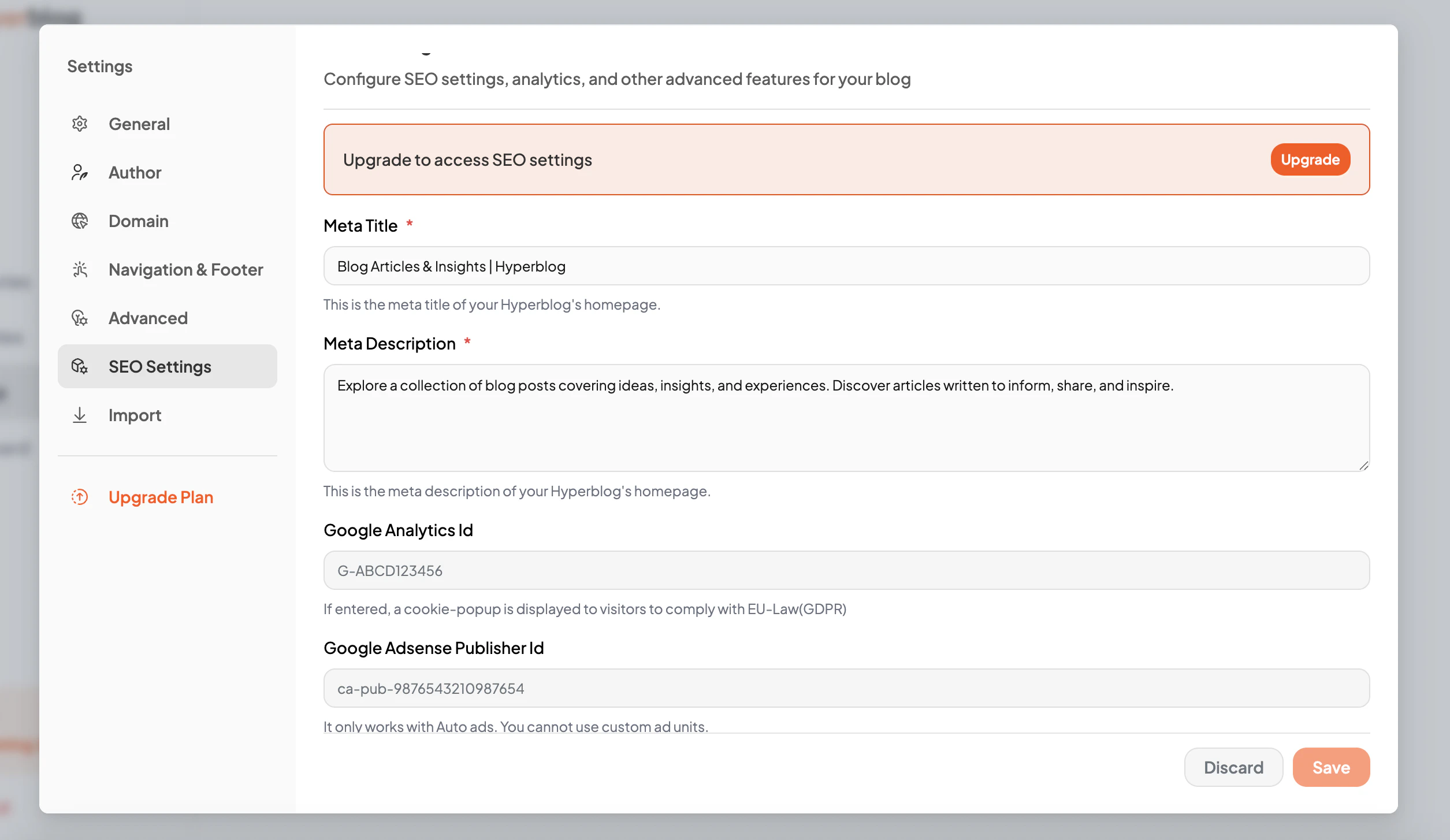1450x840 pixels.
Task: Select the Advanced settings icon
Action: tap(80, 318)
